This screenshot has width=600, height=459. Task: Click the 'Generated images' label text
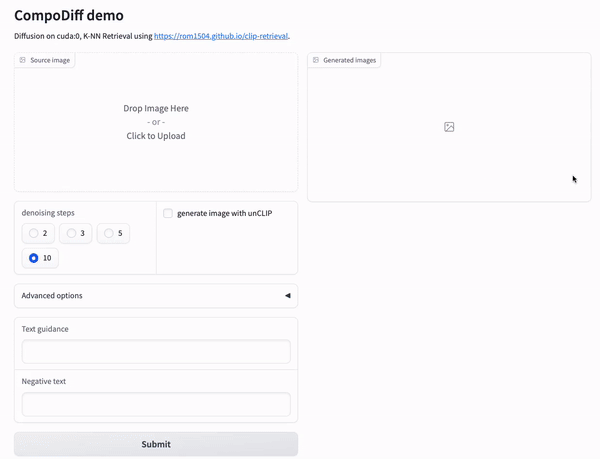(350, 60)
